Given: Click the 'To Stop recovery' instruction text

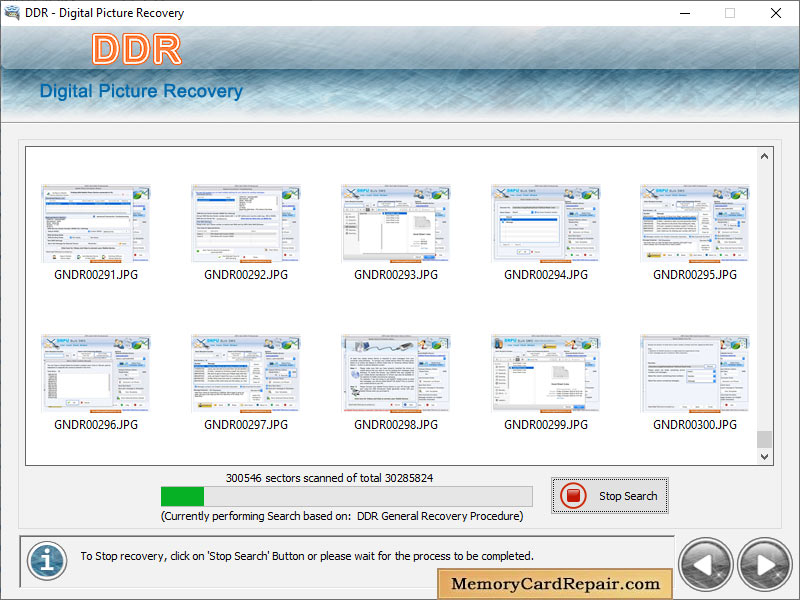Looking at the screenshot, I should 307,556.
